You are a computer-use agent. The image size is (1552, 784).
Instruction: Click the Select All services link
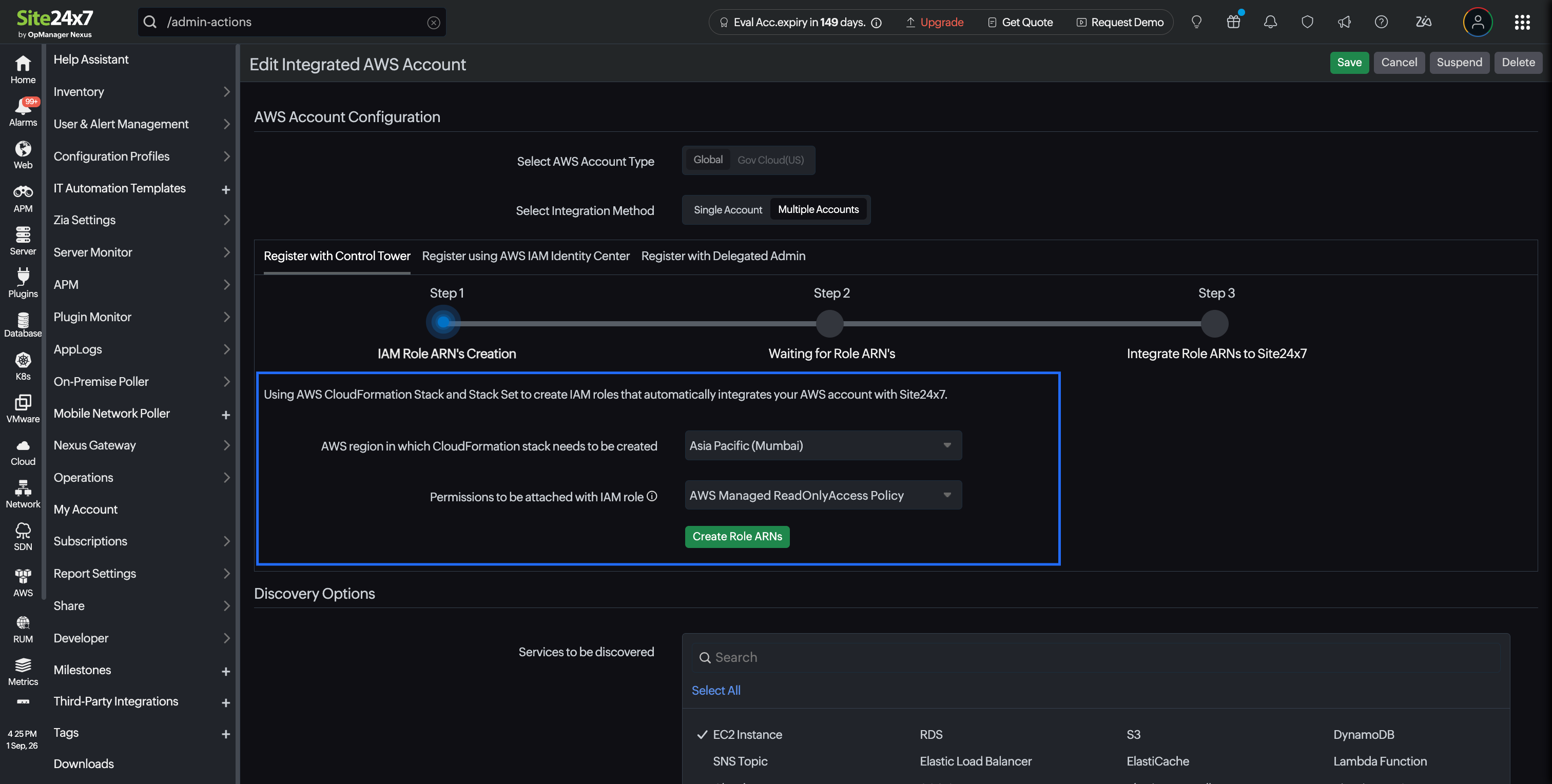[716, 690]
